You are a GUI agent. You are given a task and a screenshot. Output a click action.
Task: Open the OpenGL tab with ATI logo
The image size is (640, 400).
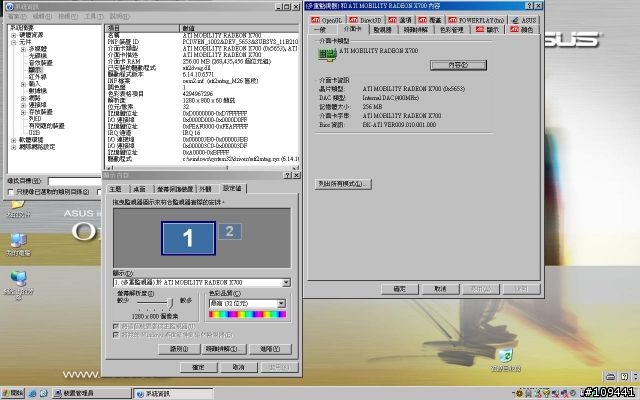327,20
